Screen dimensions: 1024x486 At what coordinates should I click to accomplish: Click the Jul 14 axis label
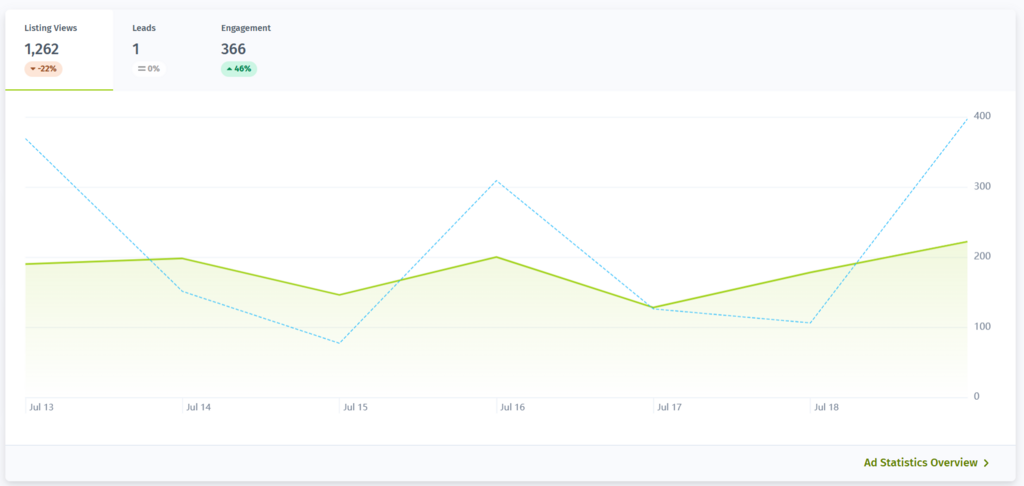point(199,407)
